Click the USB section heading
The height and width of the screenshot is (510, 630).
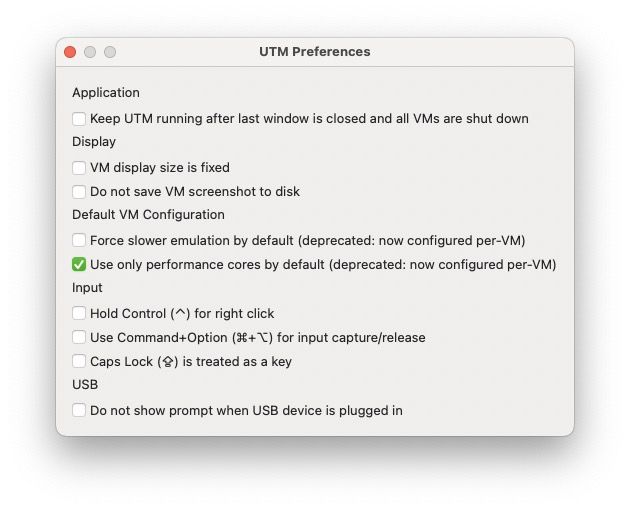click(85, 385)
